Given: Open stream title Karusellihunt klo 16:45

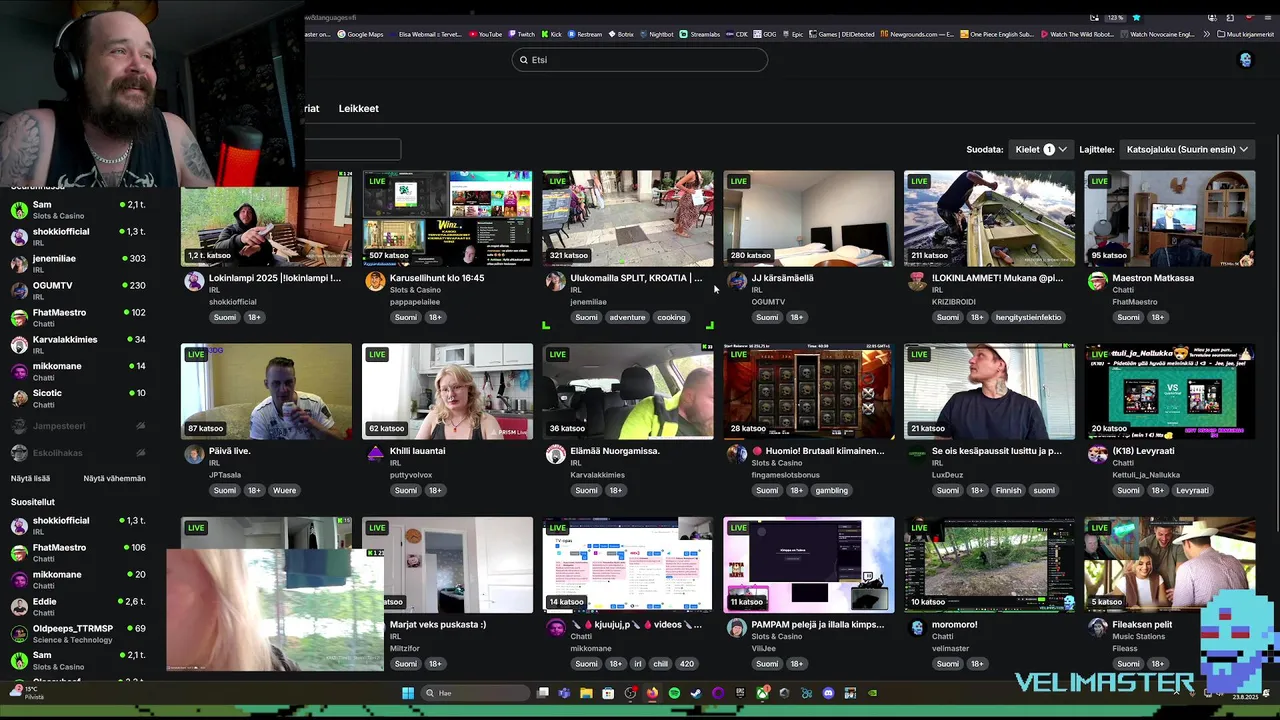Looking at the screenshot, I should [x=436, y=278].
